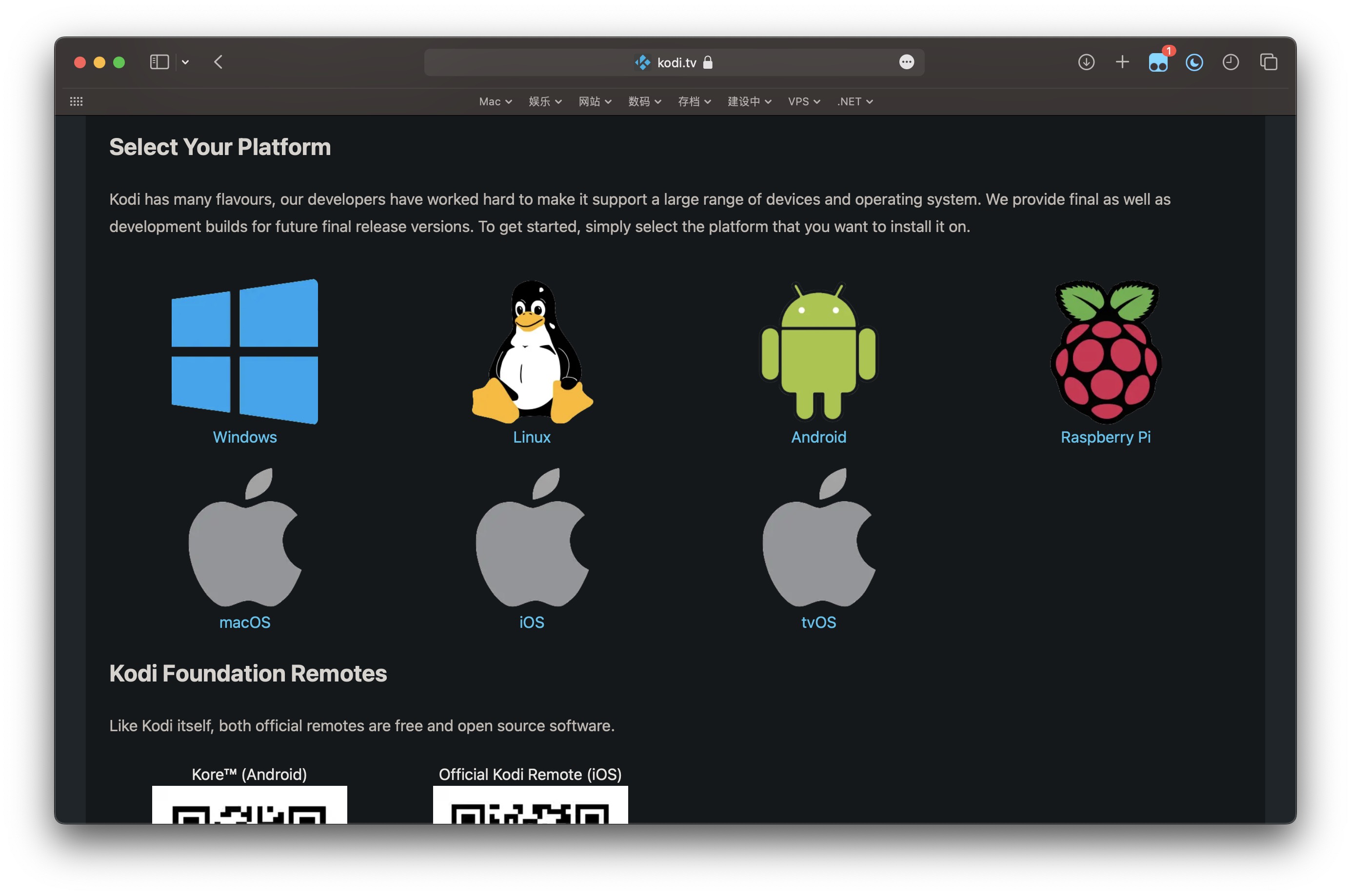Go back with the back arrow

219,62
